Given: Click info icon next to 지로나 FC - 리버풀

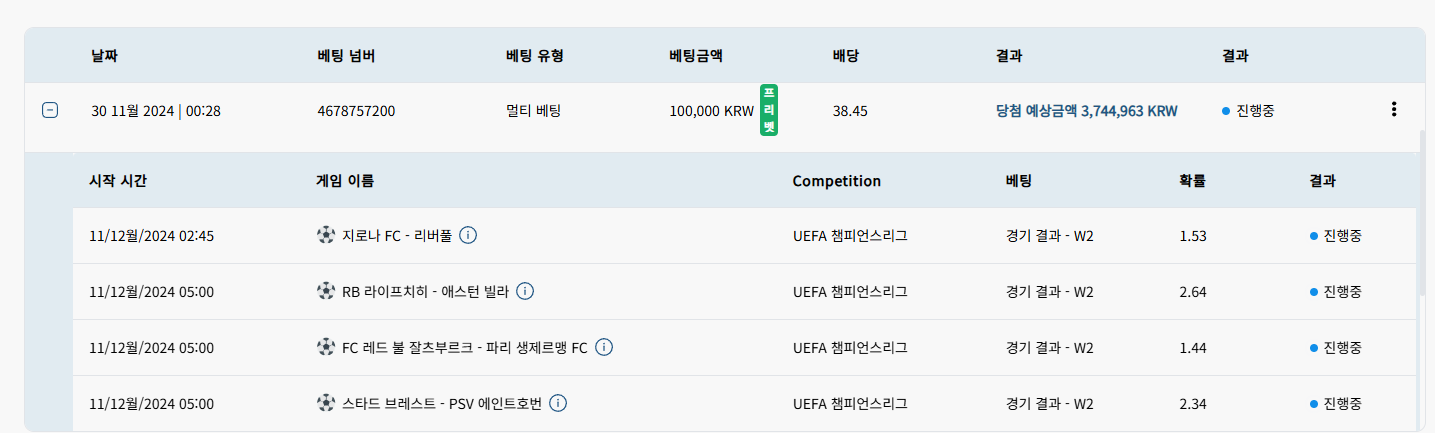Looking at the screenshot, I should (x=468, y=236).
